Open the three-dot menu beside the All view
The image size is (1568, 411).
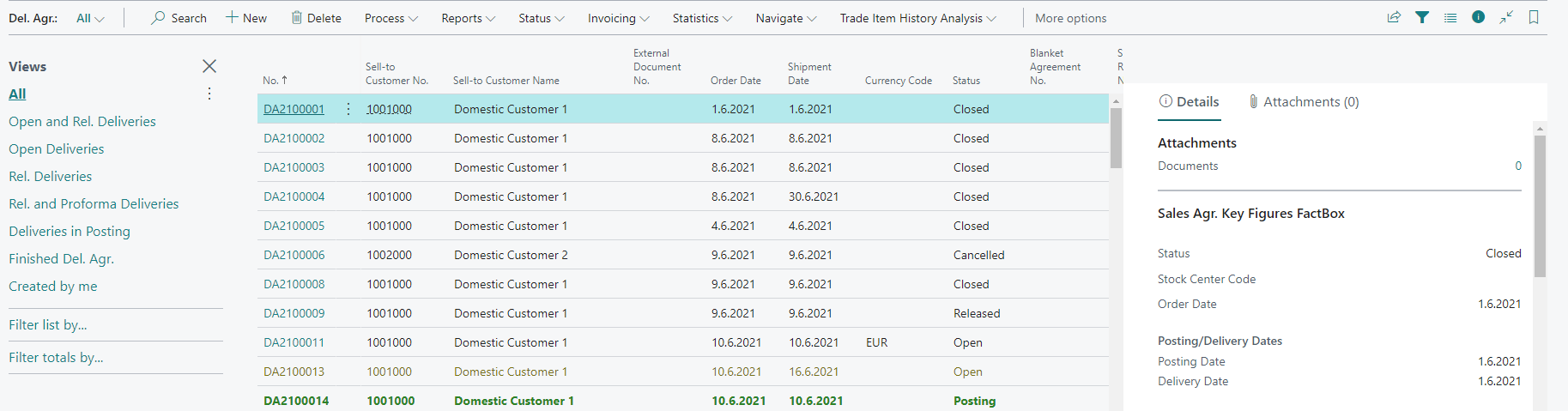[x=209, y=94]
